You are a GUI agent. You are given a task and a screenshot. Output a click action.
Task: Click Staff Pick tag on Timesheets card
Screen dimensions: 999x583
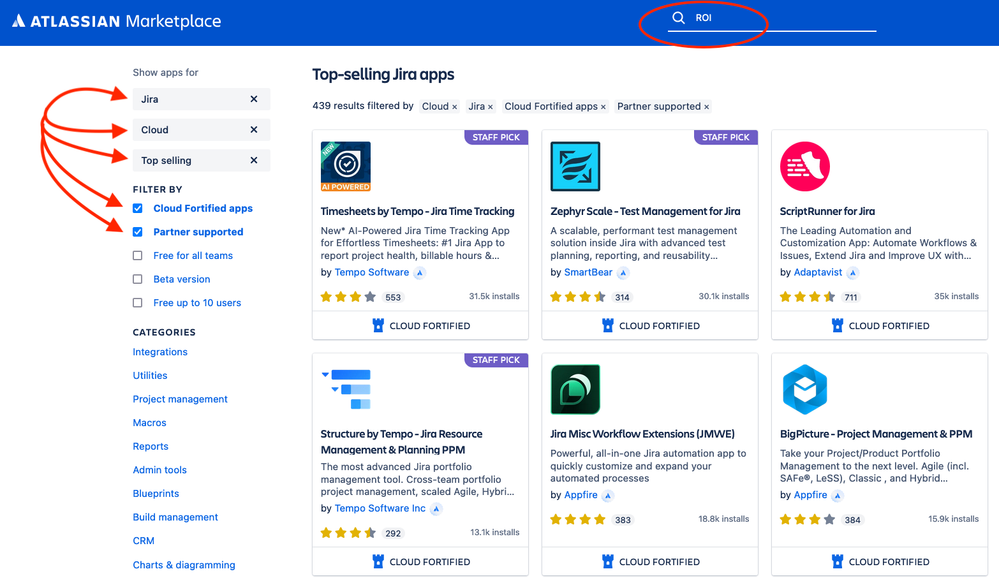coord(496,137)
